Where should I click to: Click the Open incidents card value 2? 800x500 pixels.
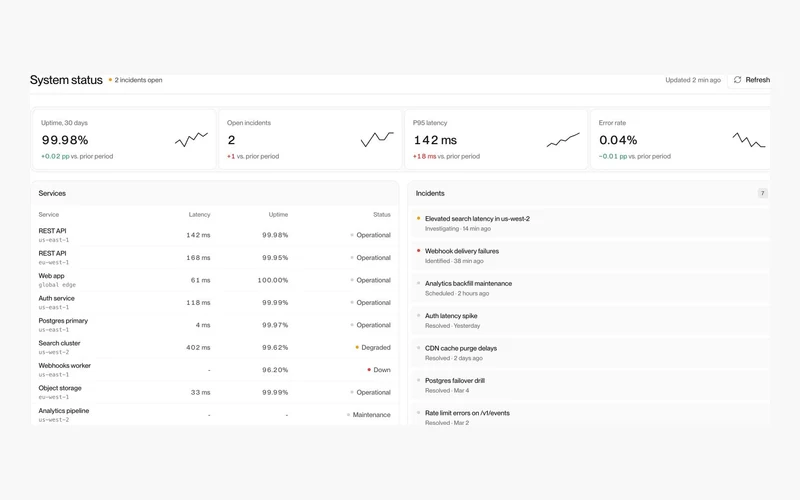[x=231, y=140]
